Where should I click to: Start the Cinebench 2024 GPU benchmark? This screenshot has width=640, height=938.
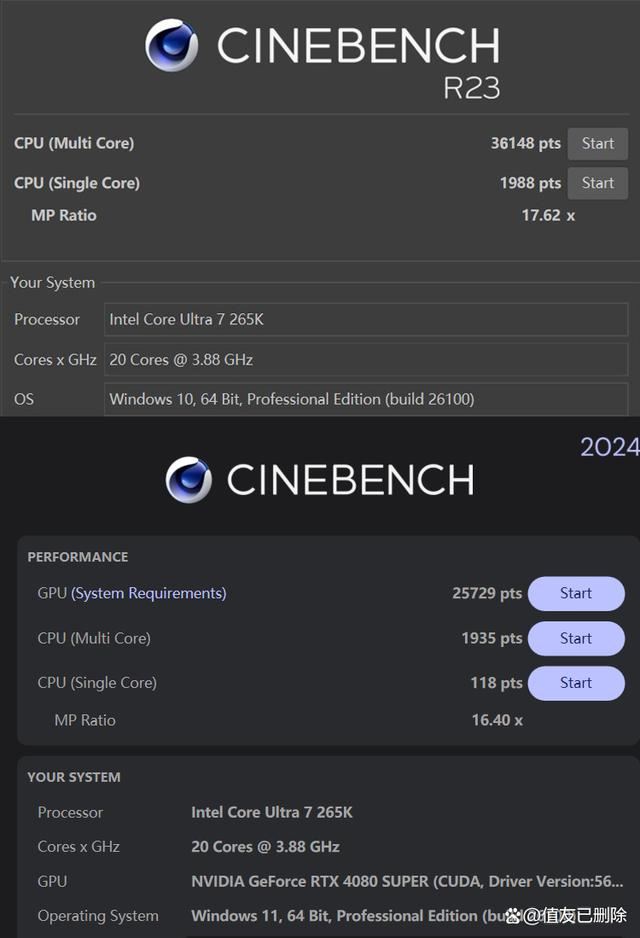(576, 593)
